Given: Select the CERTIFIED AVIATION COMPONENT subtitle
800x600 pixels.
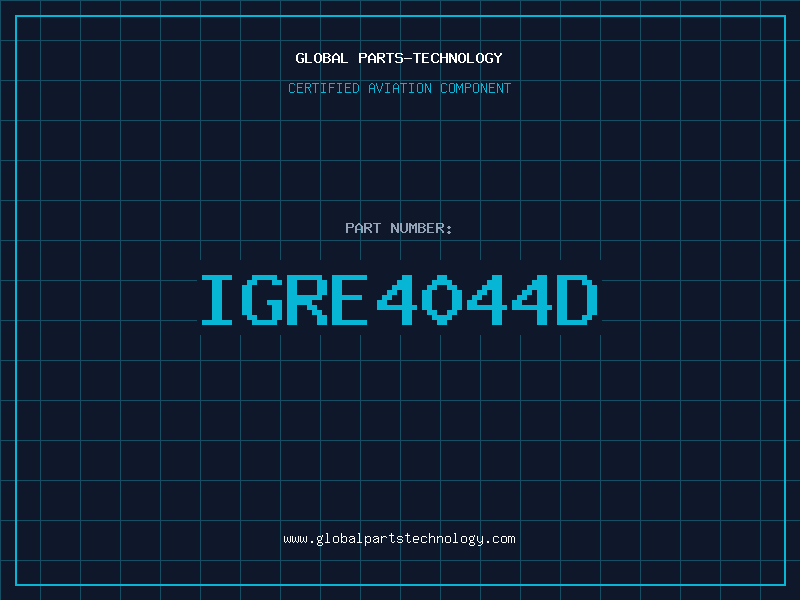Looking at the screenshot, I should tap(399, 88).
